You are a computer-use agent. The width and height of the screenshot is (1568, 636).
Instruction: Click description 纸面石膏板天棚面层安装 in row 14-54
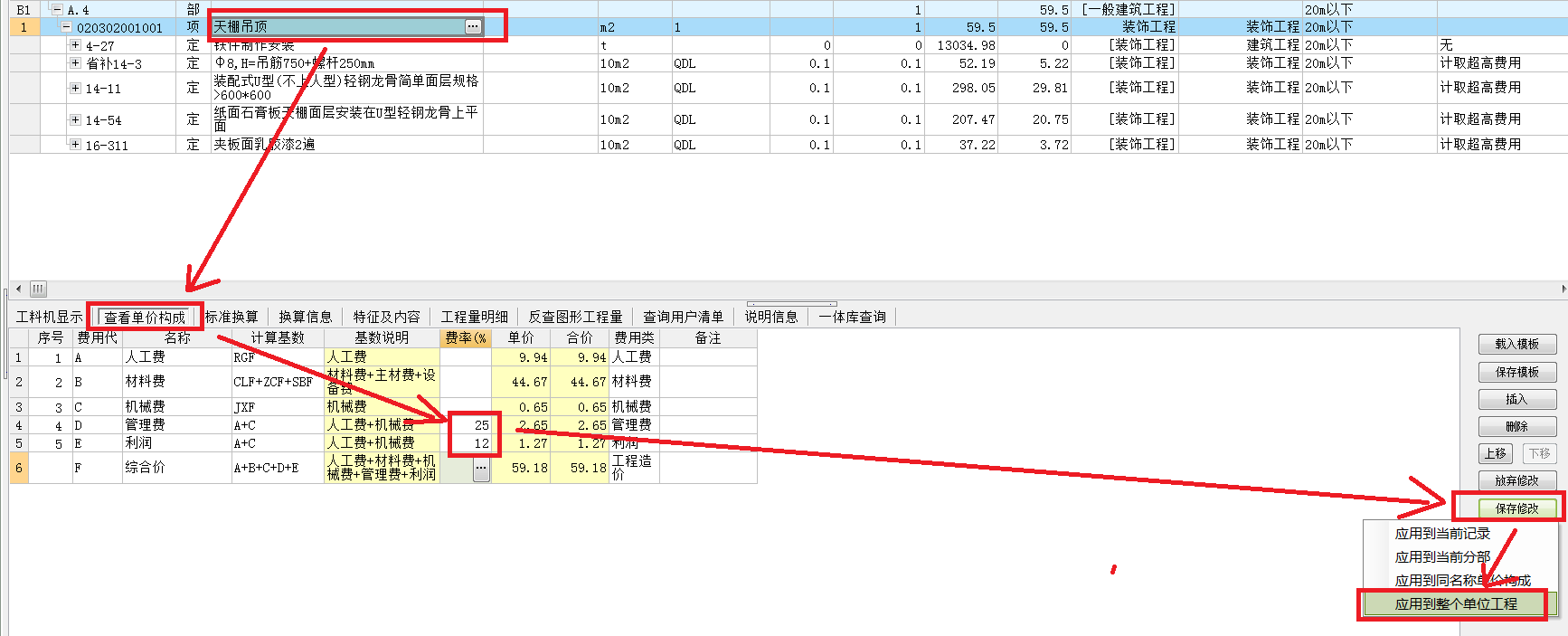coord(346,119)
